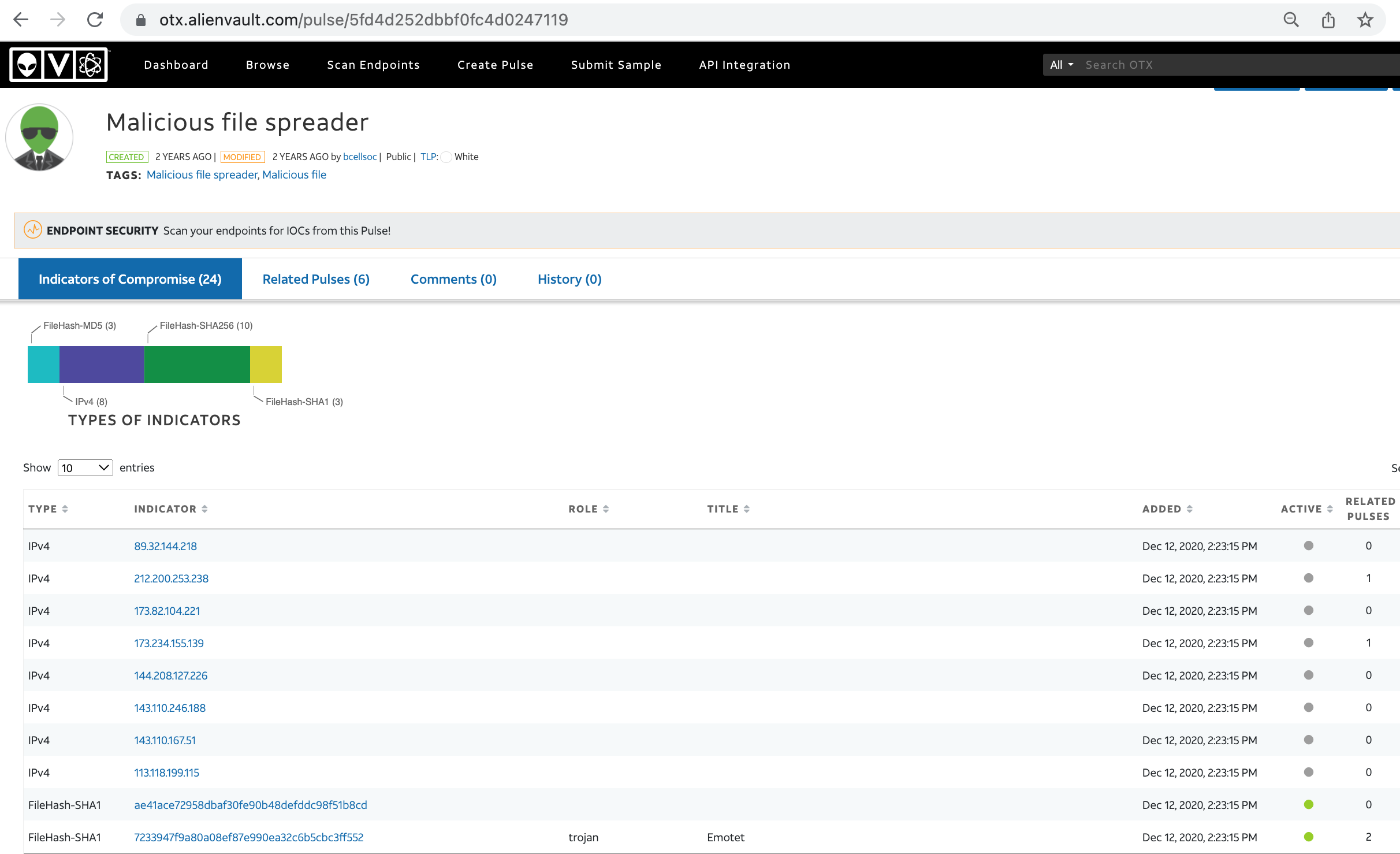Click the alien avatar image
The width and height of the screenshot is (1400, 854).
(39, 138)
